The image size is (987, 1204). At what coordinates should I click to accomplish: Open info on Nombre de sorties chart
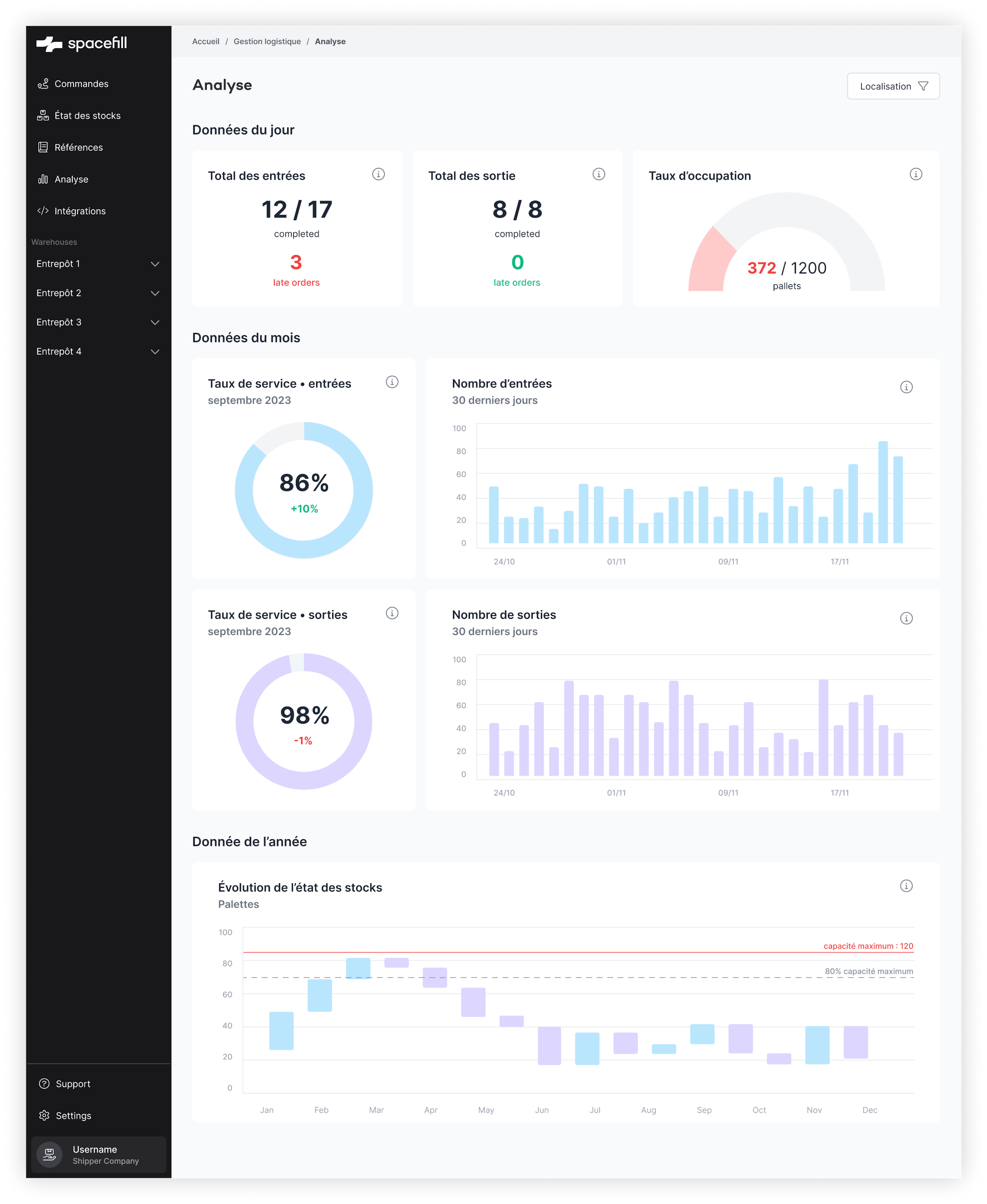(906, 618)
